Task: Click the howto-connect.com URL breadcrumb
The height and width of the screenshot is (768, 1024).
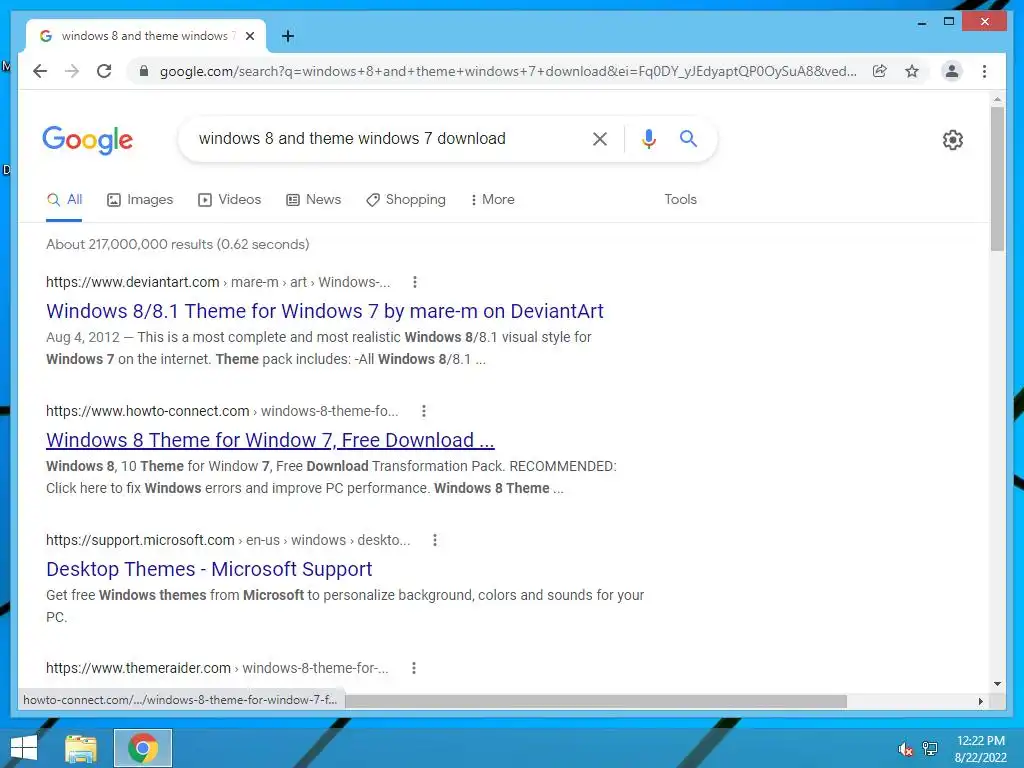Action: click(x=222, y=411)
